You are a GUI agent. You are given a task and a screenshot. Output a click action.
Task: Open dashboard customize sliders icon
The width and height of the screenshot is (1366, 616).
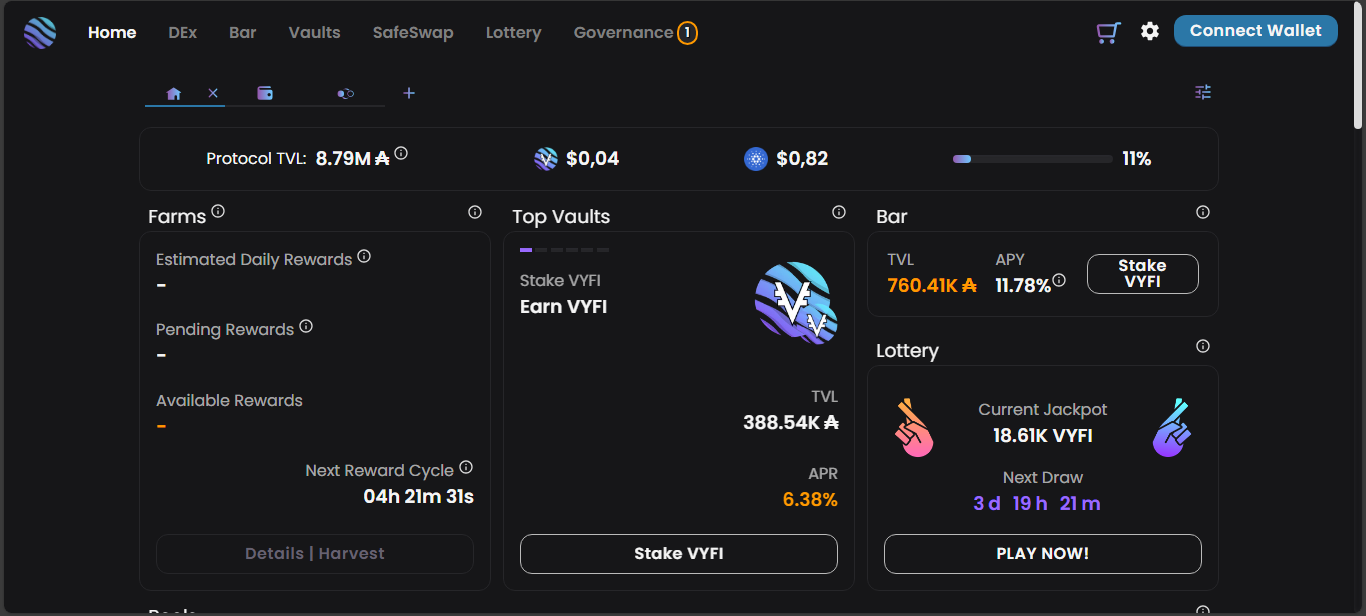click(x=1203, y=92)
